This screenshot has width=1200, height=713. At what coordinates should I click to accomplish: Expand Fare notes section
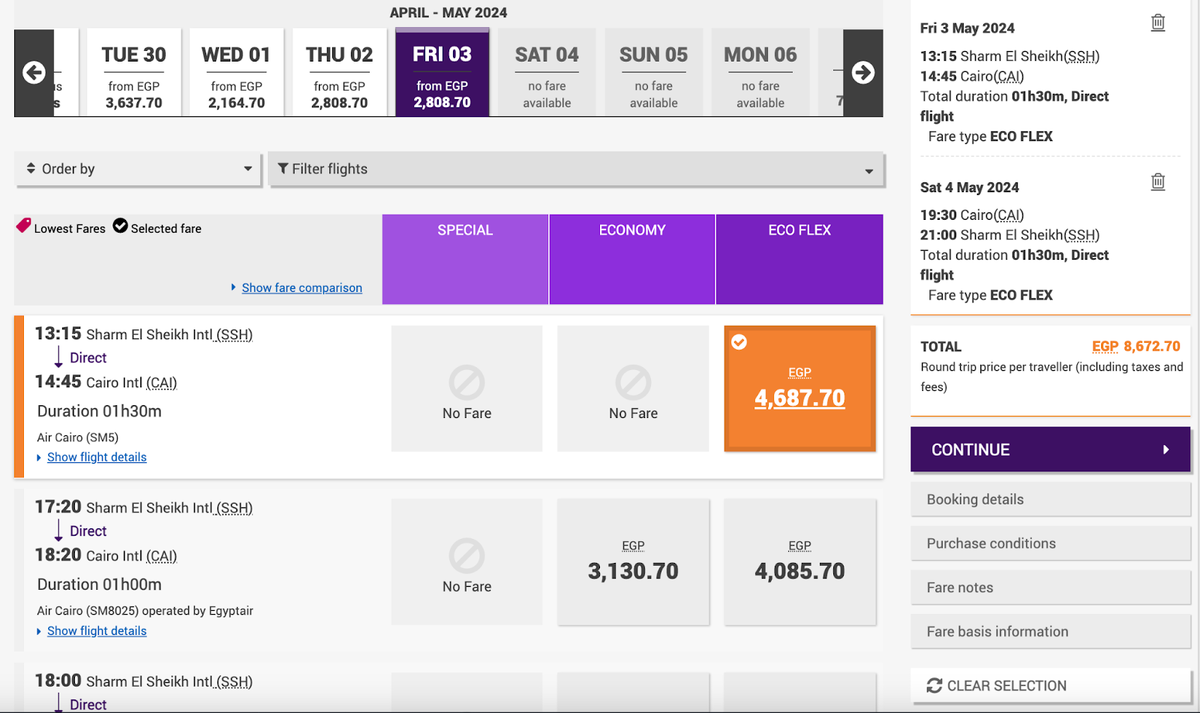[1050, 588]
